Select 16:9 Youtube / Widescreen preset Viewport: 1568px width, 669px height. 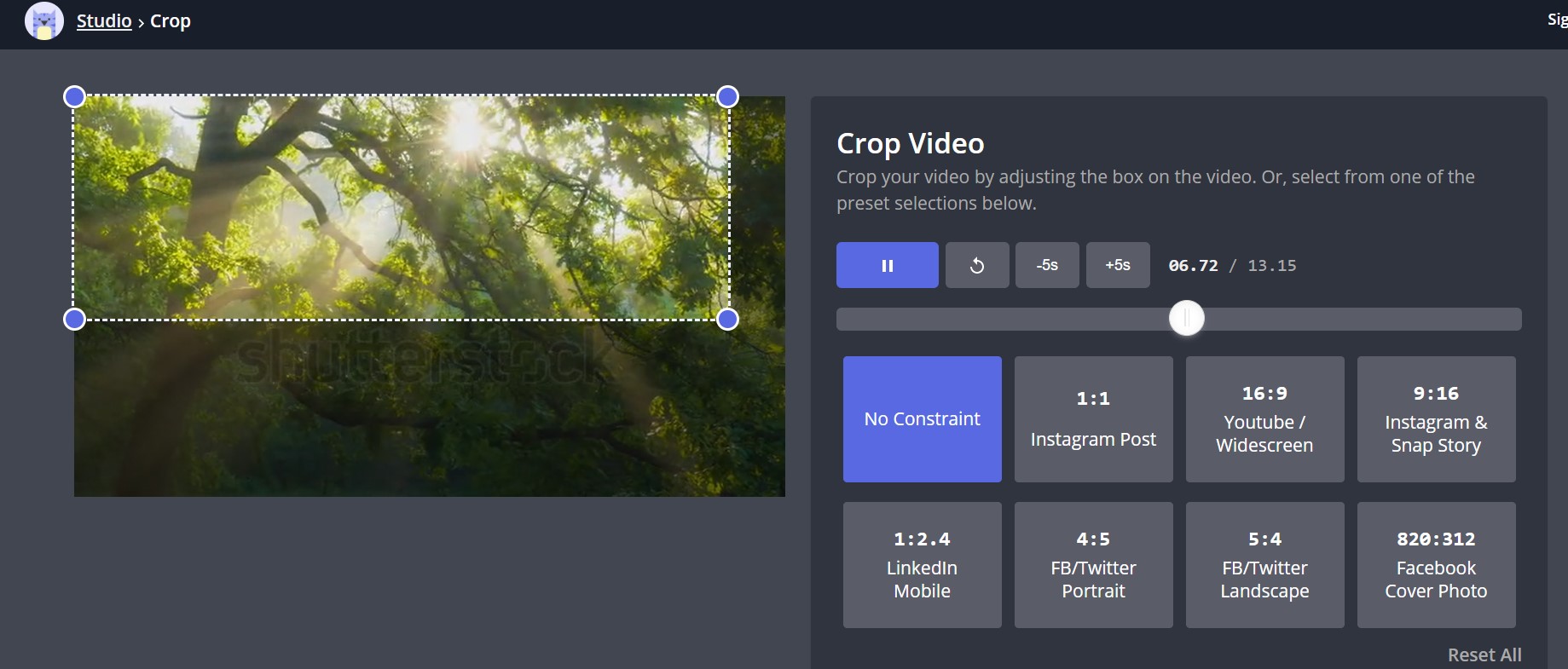pyautogui.click(x=1264, y=419)
